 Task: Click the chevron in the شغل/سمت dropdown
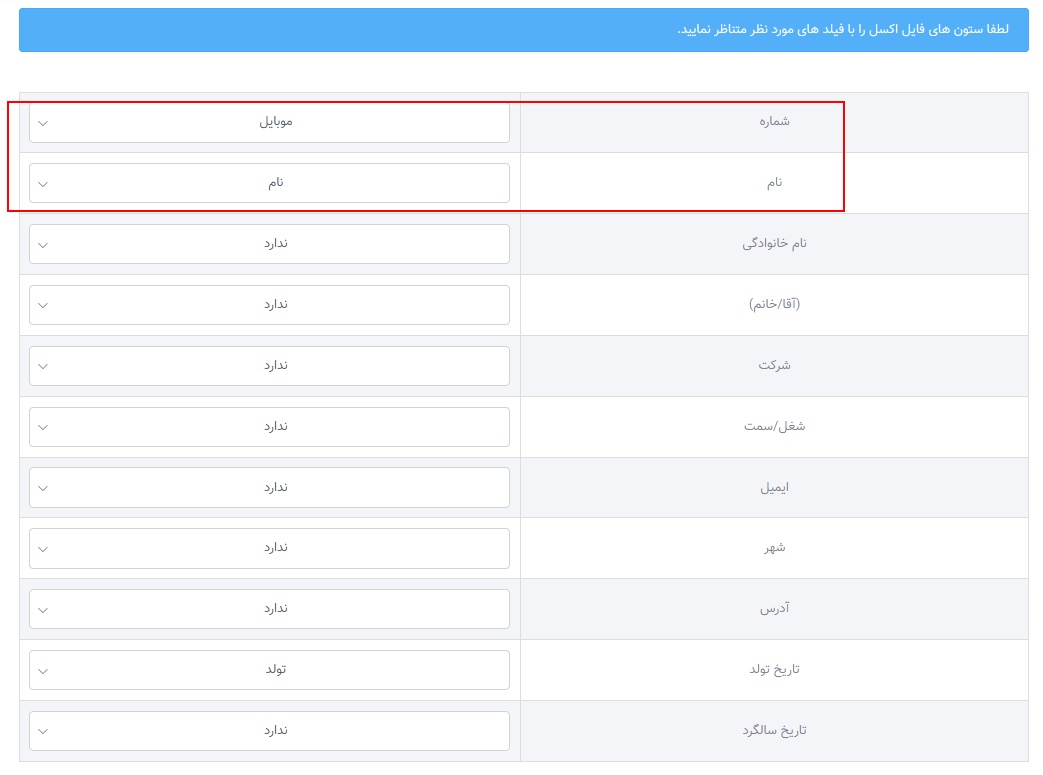coord(43,428)
